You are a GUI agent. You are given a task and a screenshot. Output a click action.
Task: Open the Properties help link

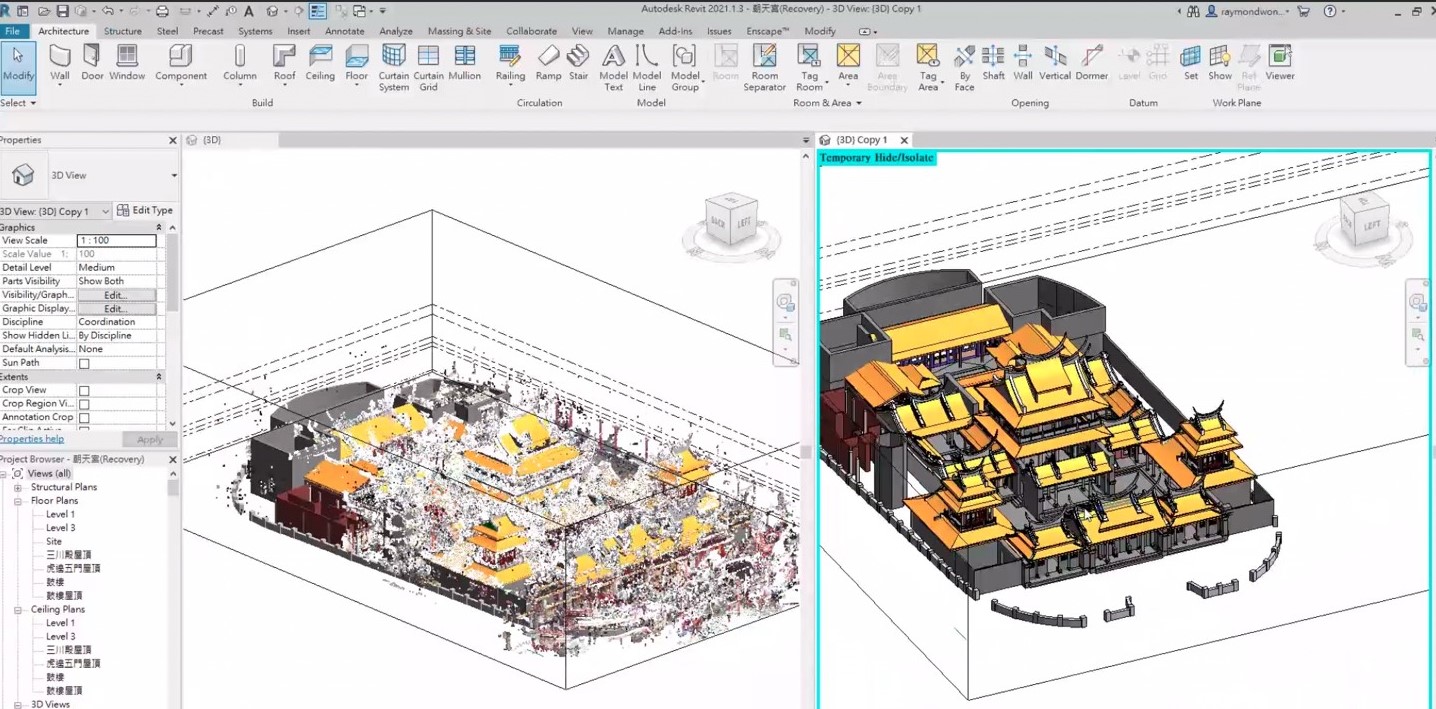(x=32, y=439)
